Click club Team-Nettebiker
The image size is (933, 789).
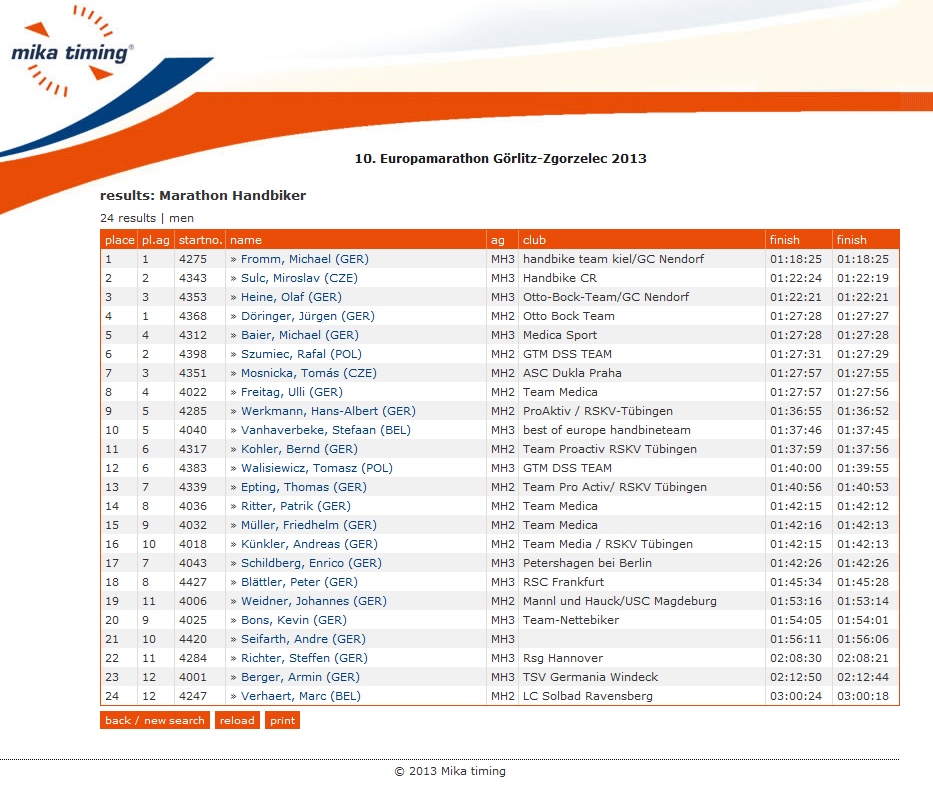(x=571, y=621)
